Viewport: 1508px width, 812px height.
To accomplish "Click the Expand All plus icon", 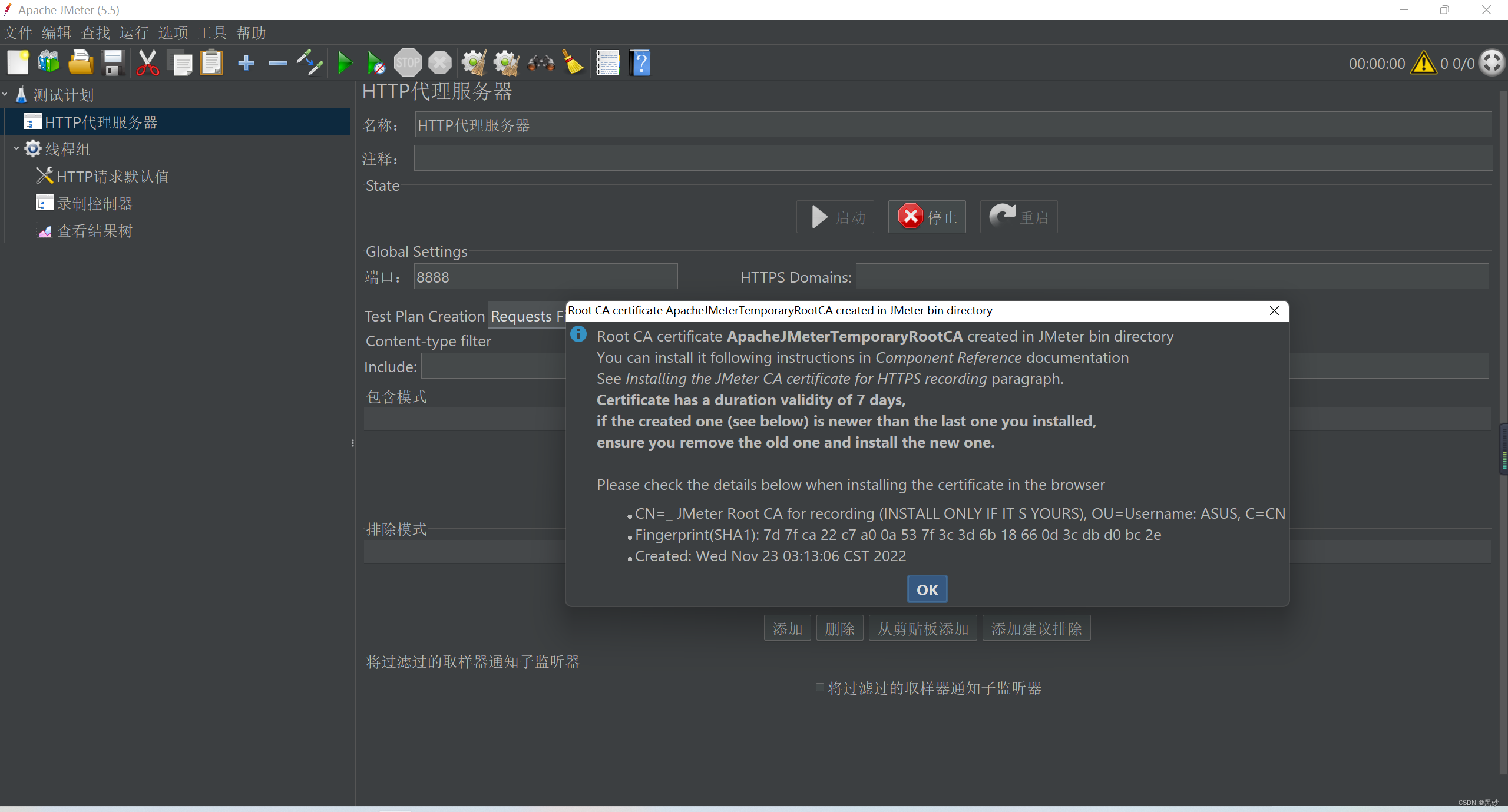I will coord(246,62).
